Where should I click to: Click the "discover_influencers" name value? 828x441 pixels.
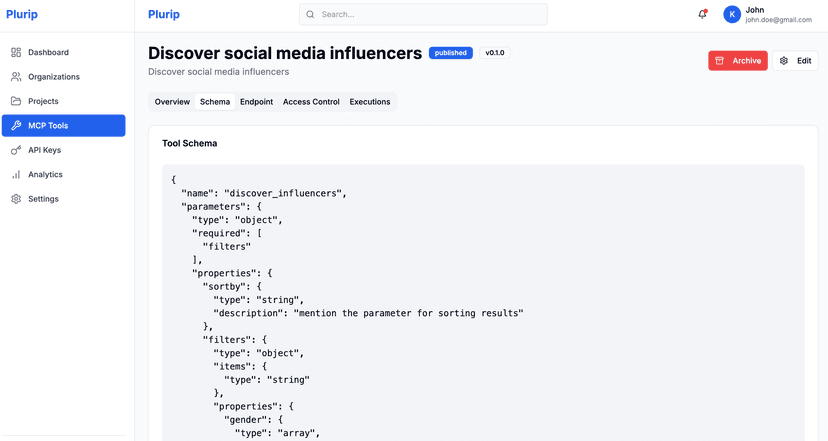tap(283, 193)
